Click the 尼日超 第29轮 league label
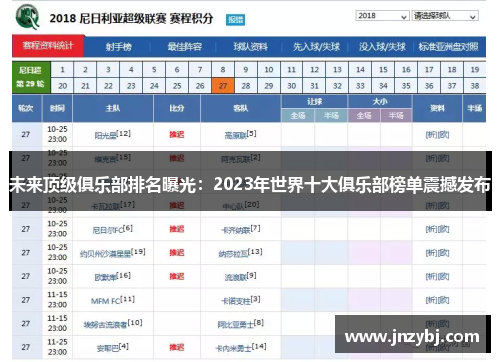The image size is (500, 362). tap(31, 77)
